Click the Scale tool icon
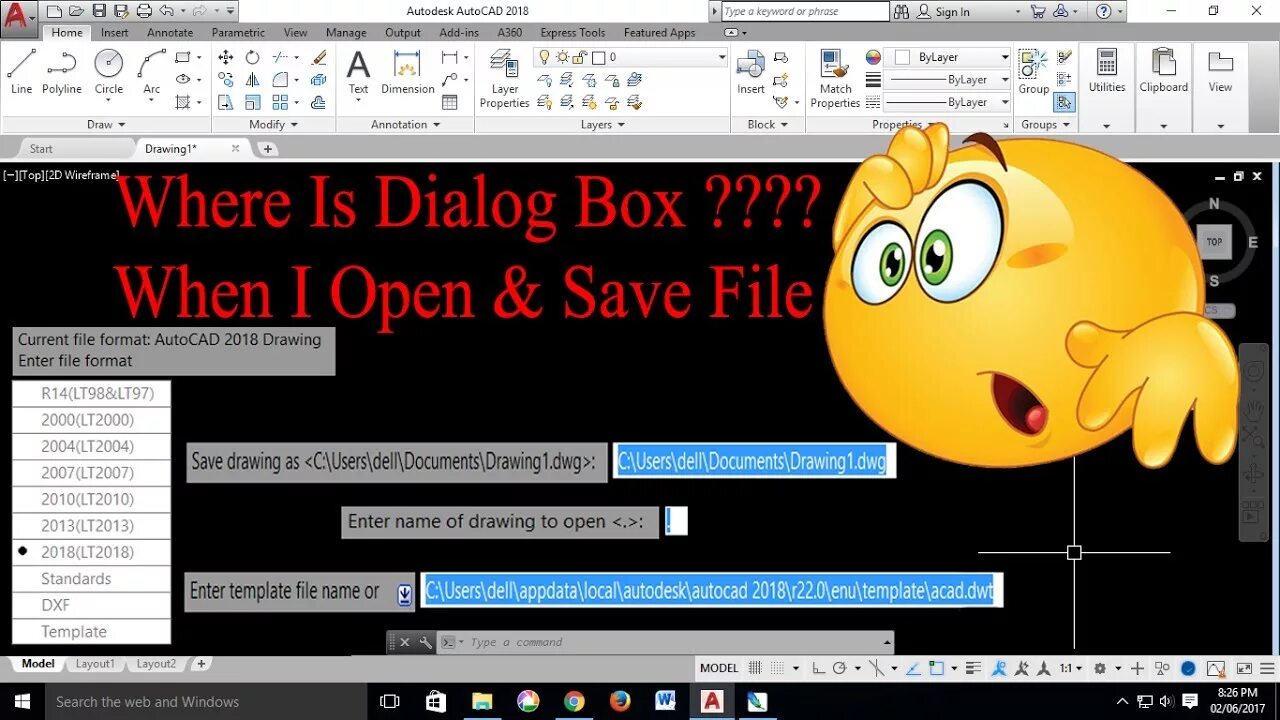Image resolution: width=1280 pixels, height=720 pixels. (x=253, y=102)
